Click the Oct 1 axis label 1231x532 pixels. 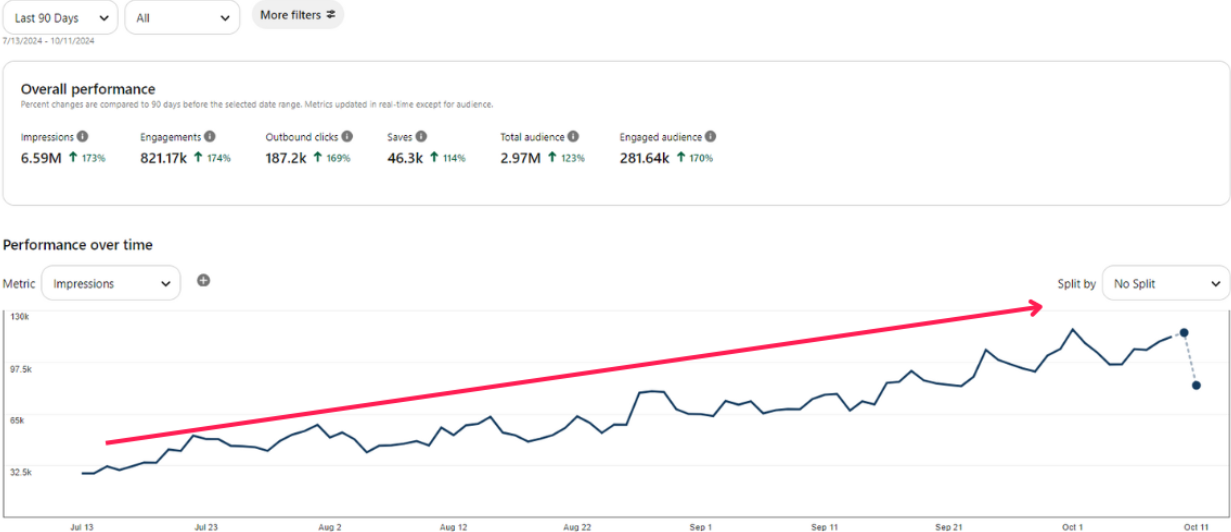tap(1073, 526)
